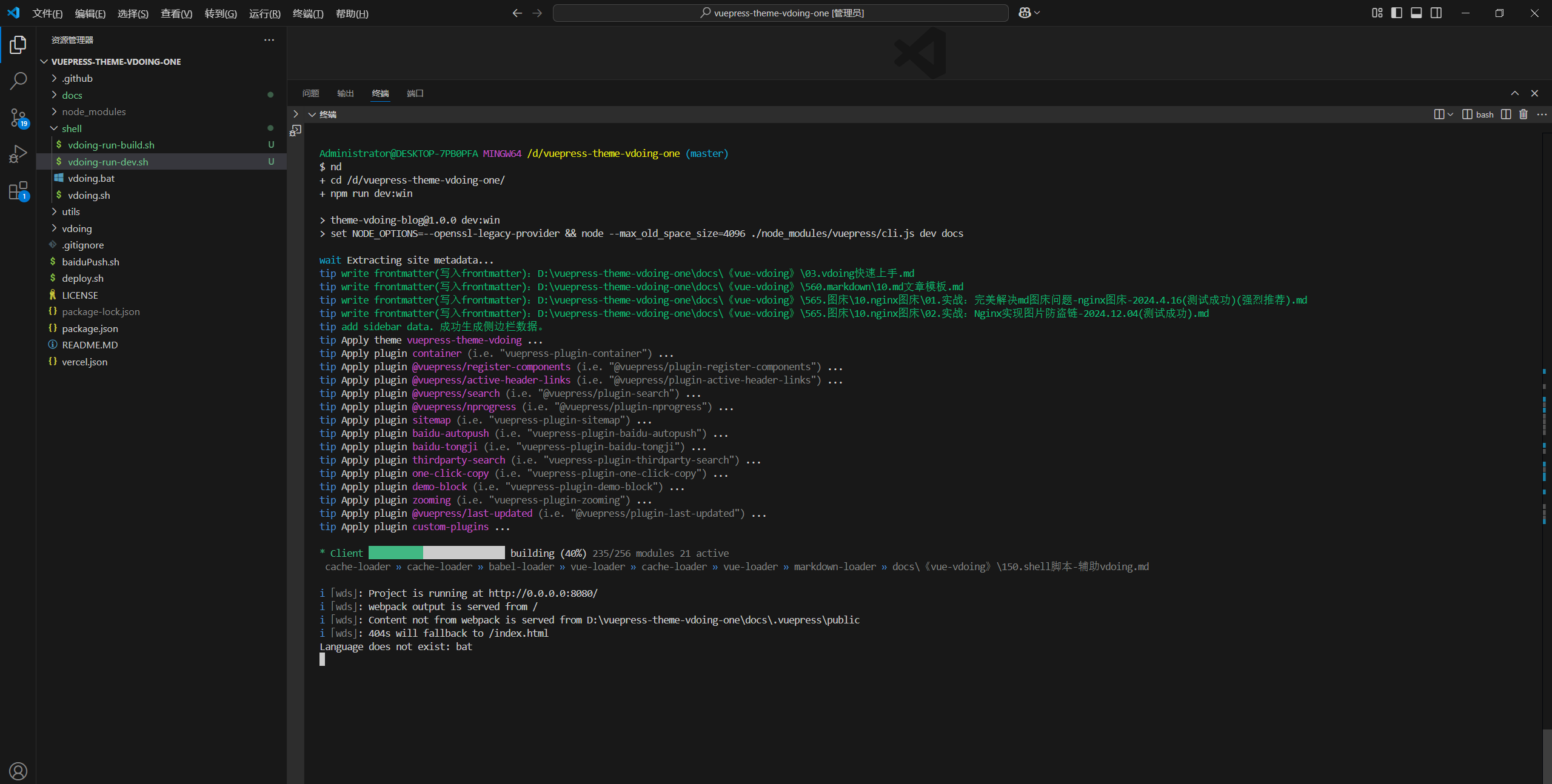Open Copilot dropdown arrow in title bar

[x=1037, y=13]
